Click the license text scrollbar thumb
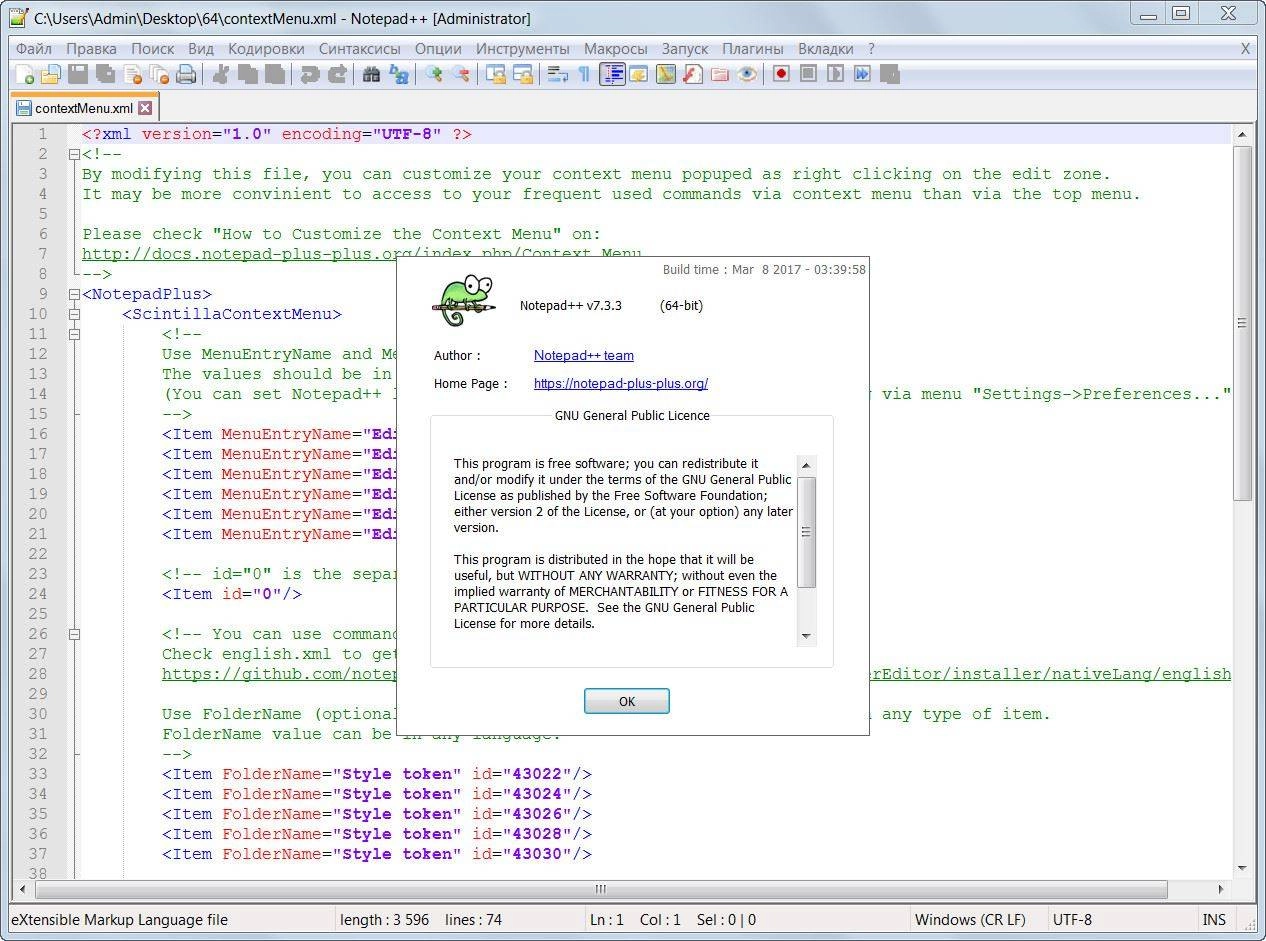1266x941 pixels. pos(806,531)
